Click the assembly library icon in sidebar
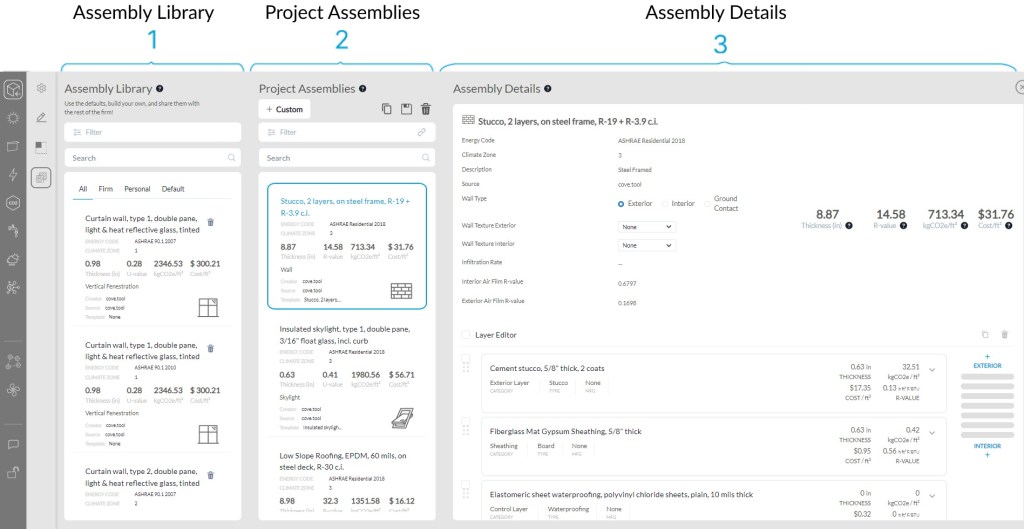The height and width of the screenshot is (529, 1024). tap(41, 177)
